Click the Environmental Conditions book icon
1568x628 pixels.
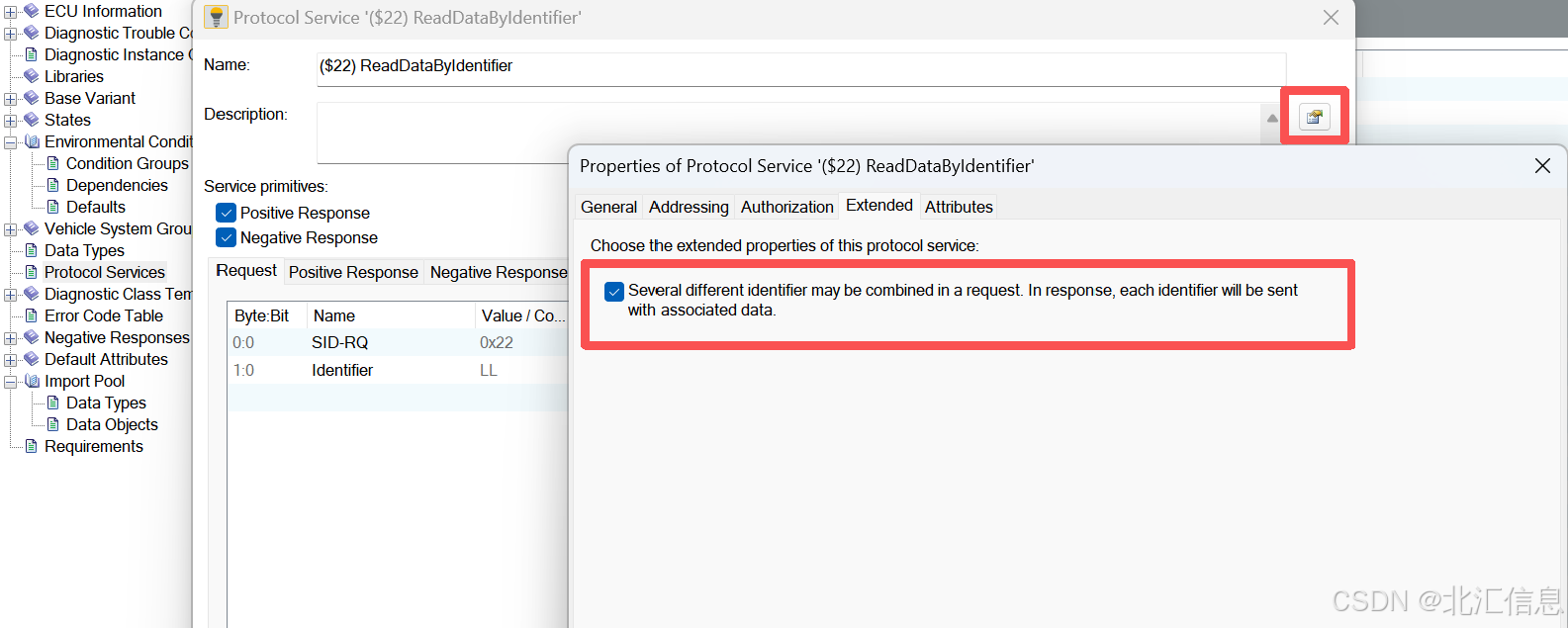[x=32, y=141]
